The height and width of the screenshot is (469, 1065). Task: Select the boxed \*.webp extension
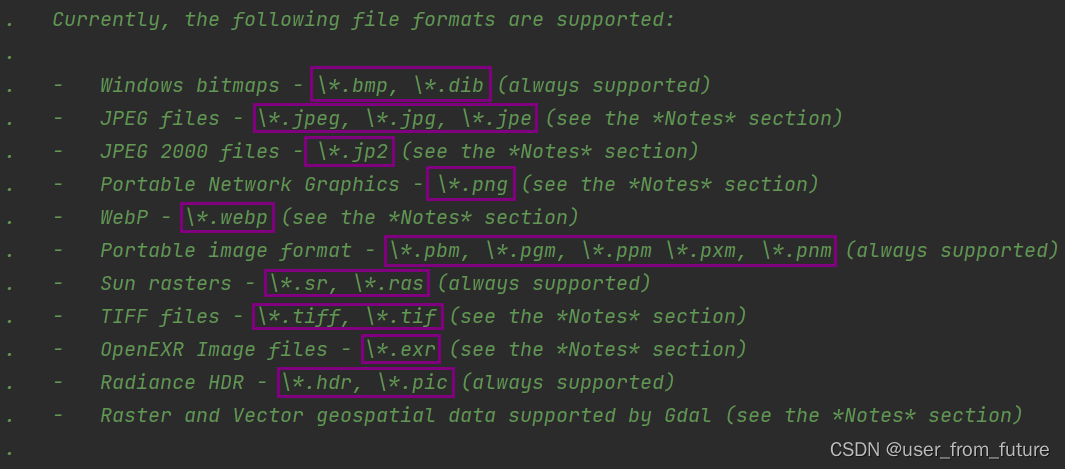[228, 217]
